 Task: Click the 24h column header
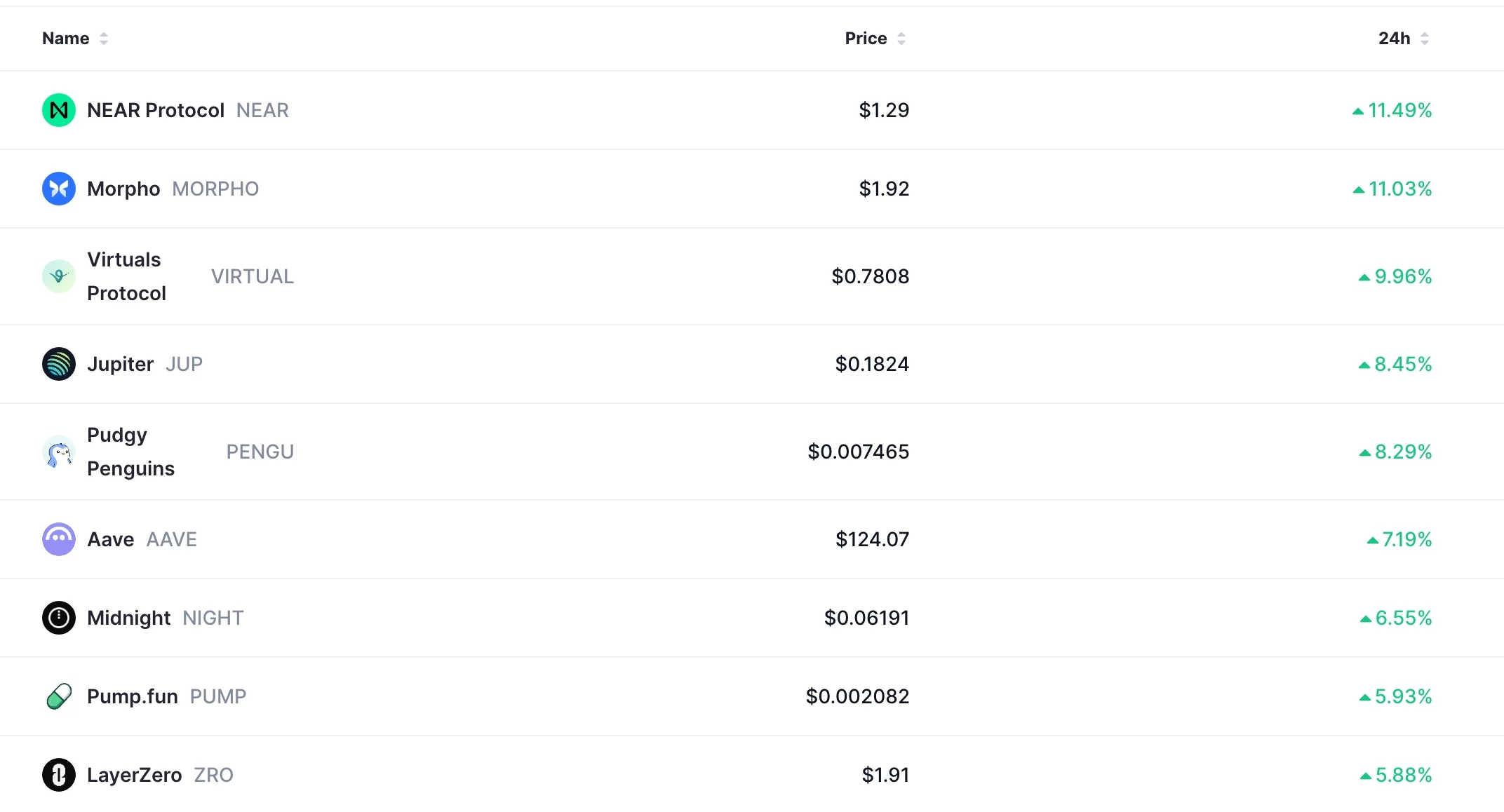tap(1397, 39)
